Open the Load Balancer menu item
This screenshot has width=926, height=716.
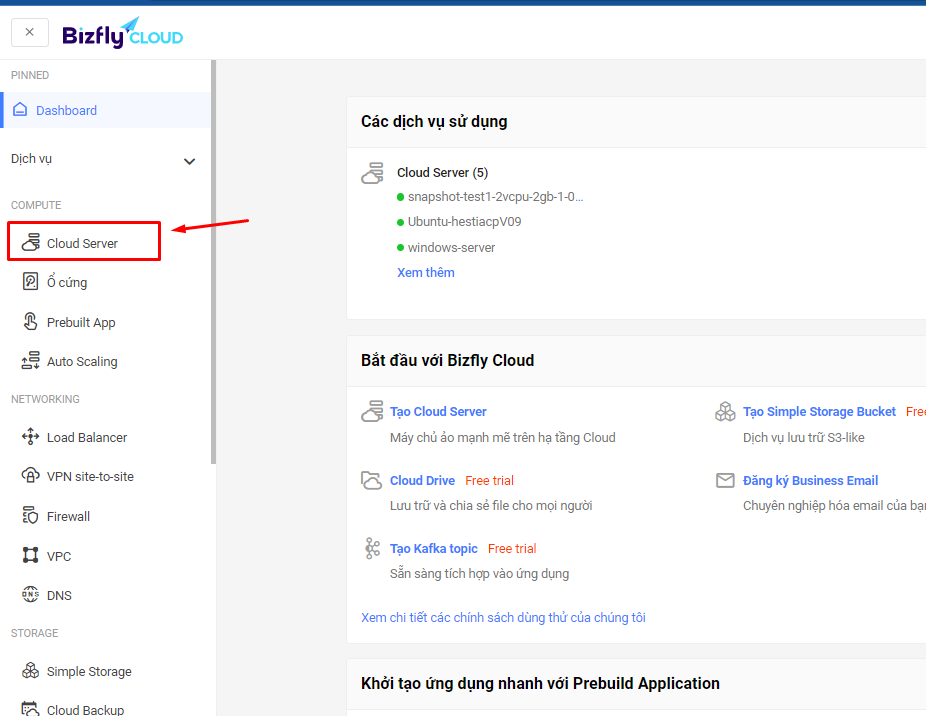(87, 438)
